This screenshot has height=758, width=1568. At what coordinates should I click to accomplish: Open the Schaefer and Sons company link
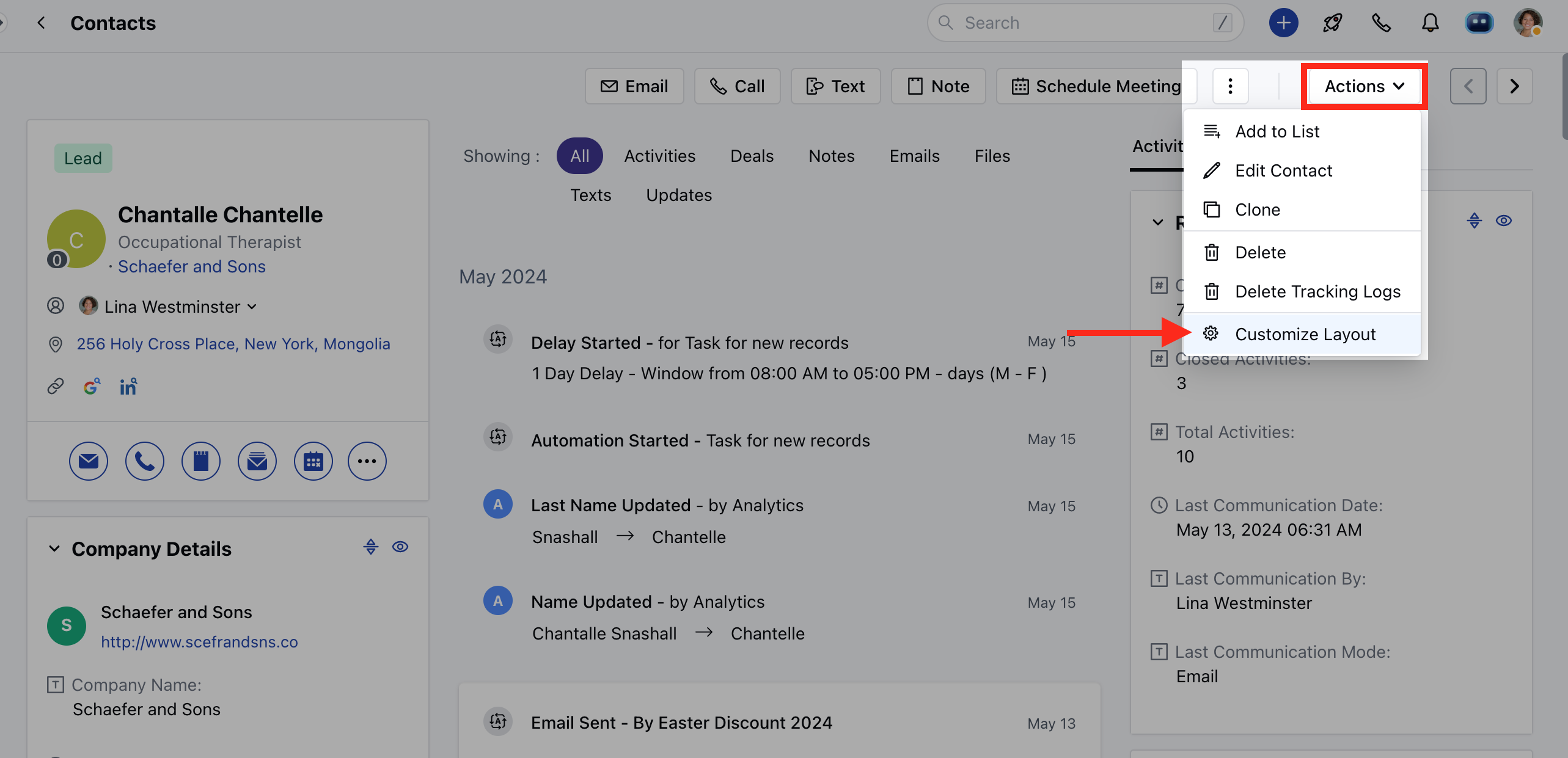pyautogui.click(x=191, y=266)
